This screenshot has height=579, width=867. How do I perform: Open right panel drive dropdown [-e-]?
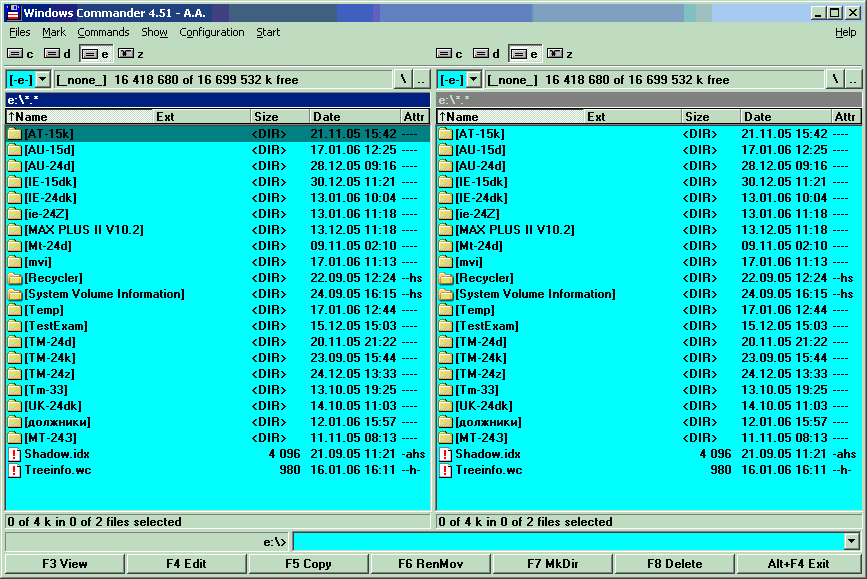473,80
